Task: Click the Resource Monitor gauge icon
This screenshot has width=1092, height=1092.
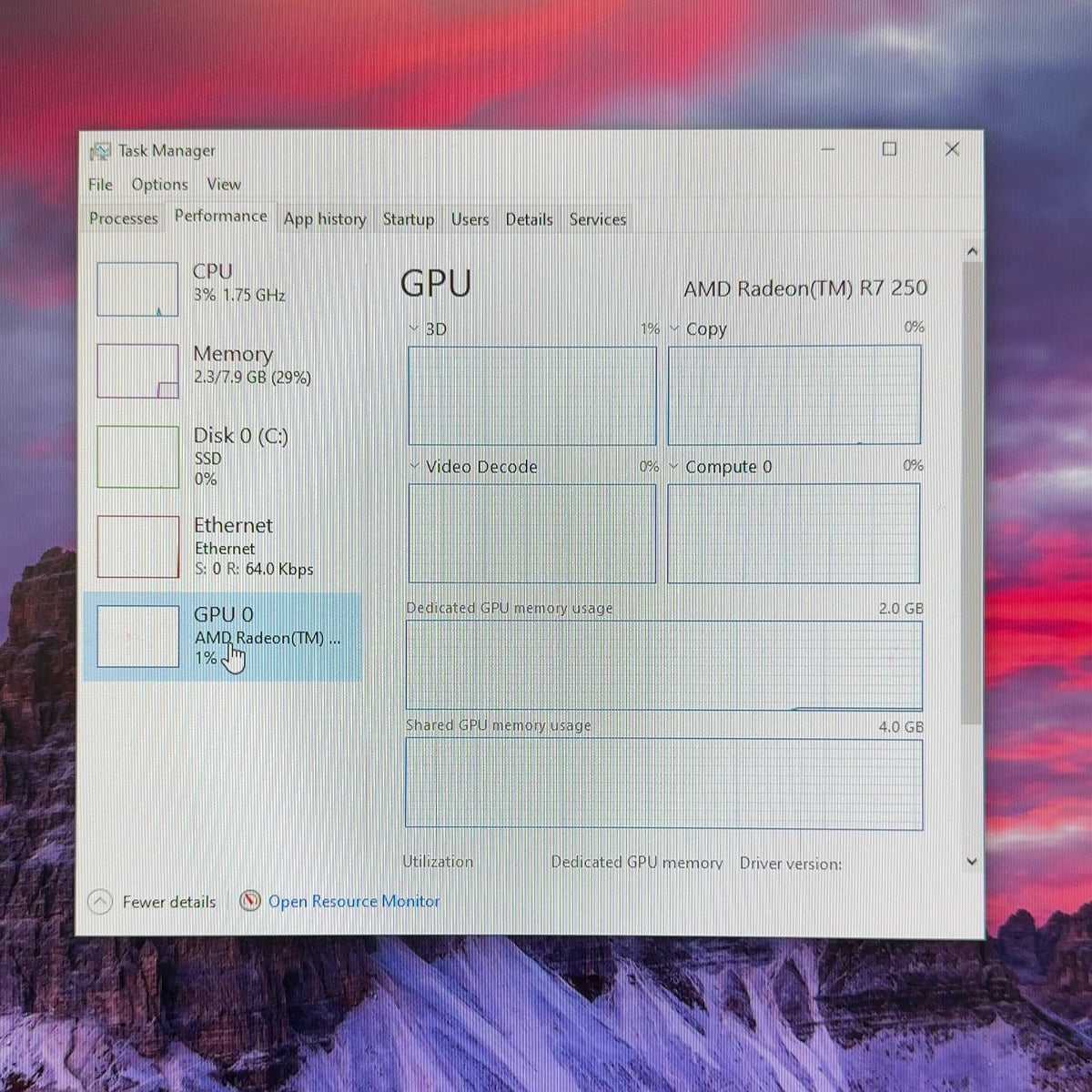Action: click(x=250, y=901)
